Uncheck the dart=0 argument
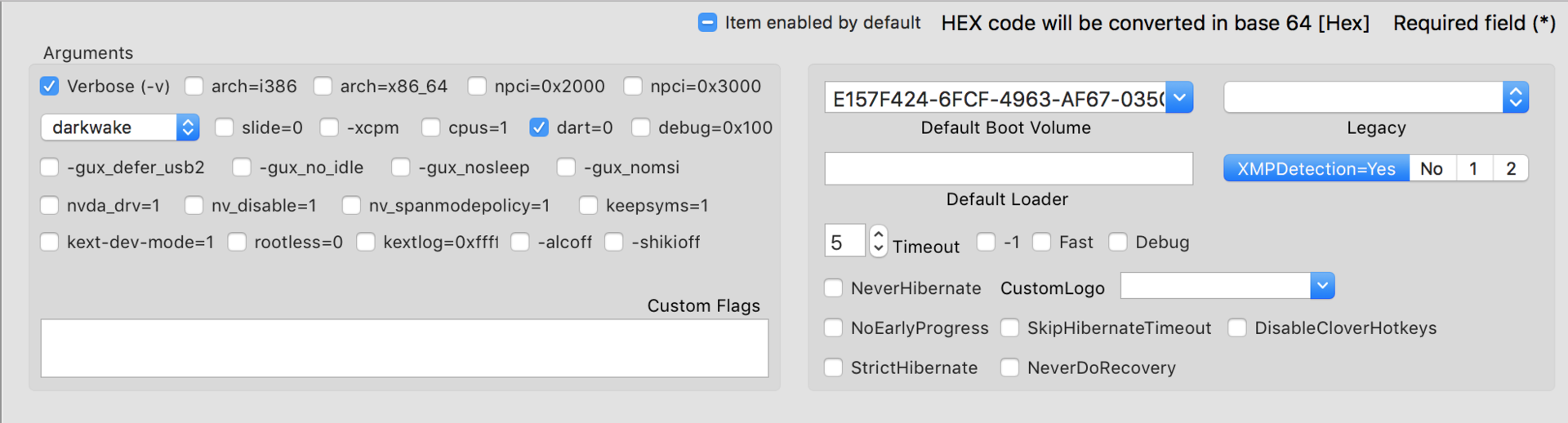Viewport: 1568px width, 423px height. click(539, 127)
